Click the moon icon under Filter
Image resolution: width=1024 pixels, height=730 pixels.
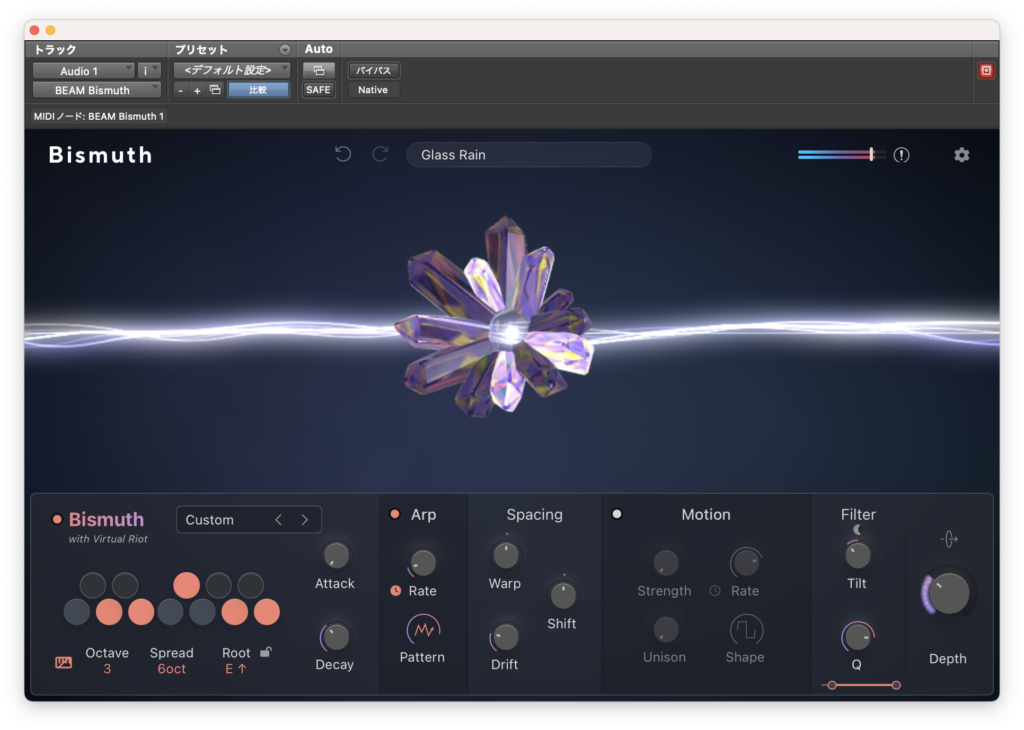(x=857, y=530)
